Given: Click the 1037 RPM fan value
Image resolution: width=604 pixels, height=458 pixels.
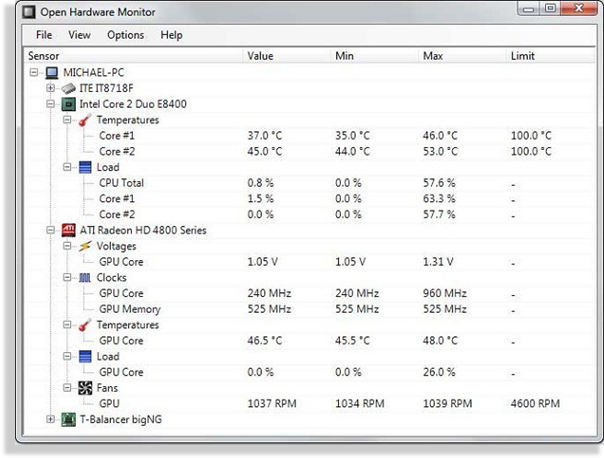Looking at the screenshot, I should point(272,404).
